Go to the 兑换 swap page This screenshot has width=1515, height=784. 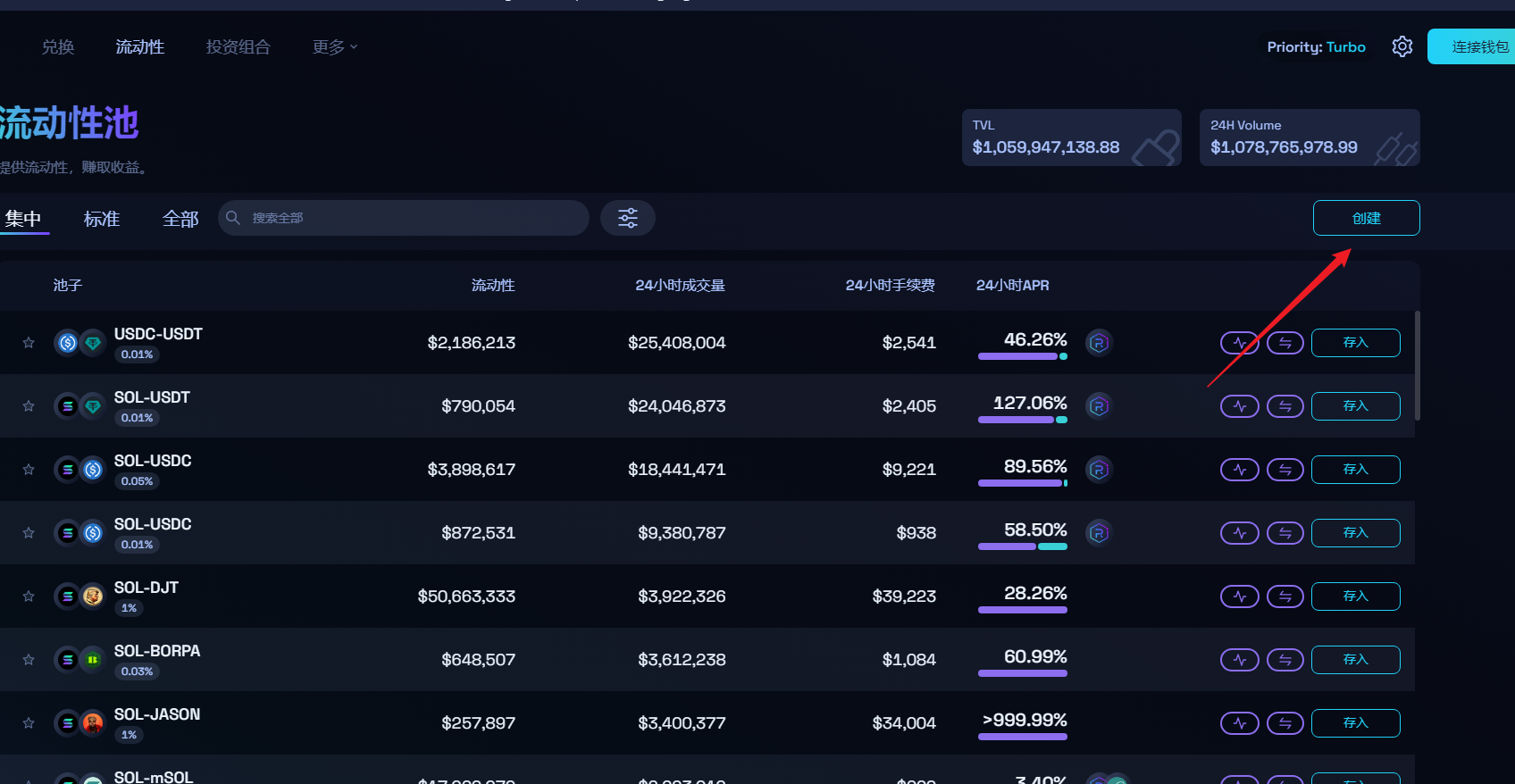coord(58,47)
